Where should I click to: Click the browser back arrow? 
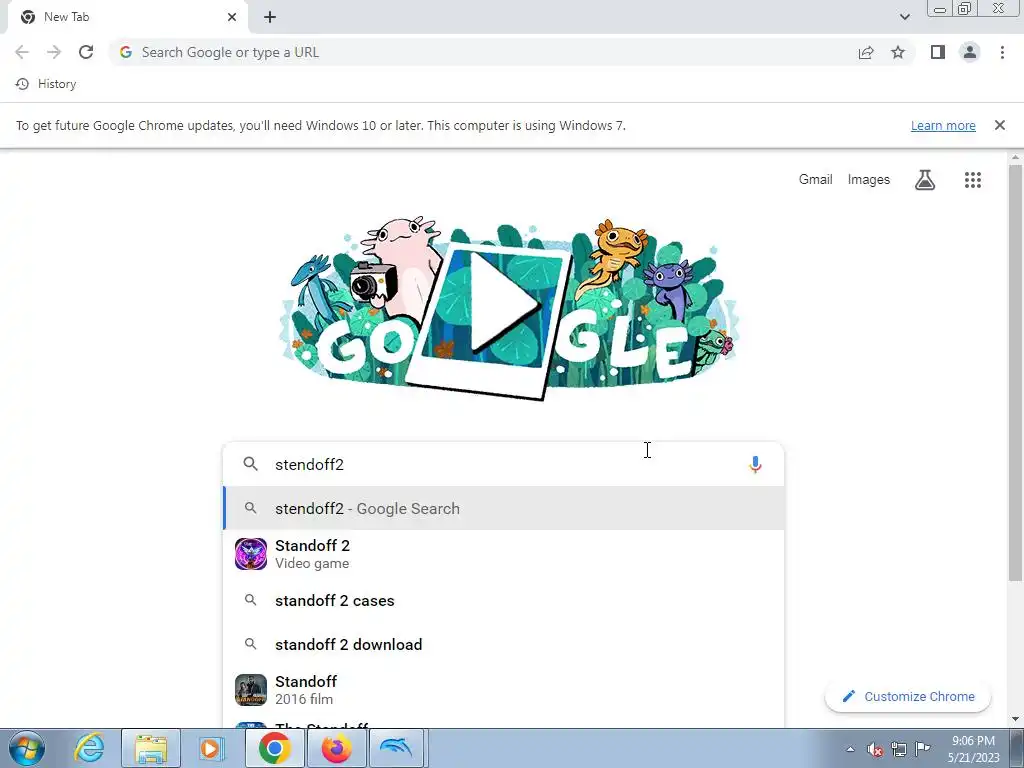pos(22,52)
